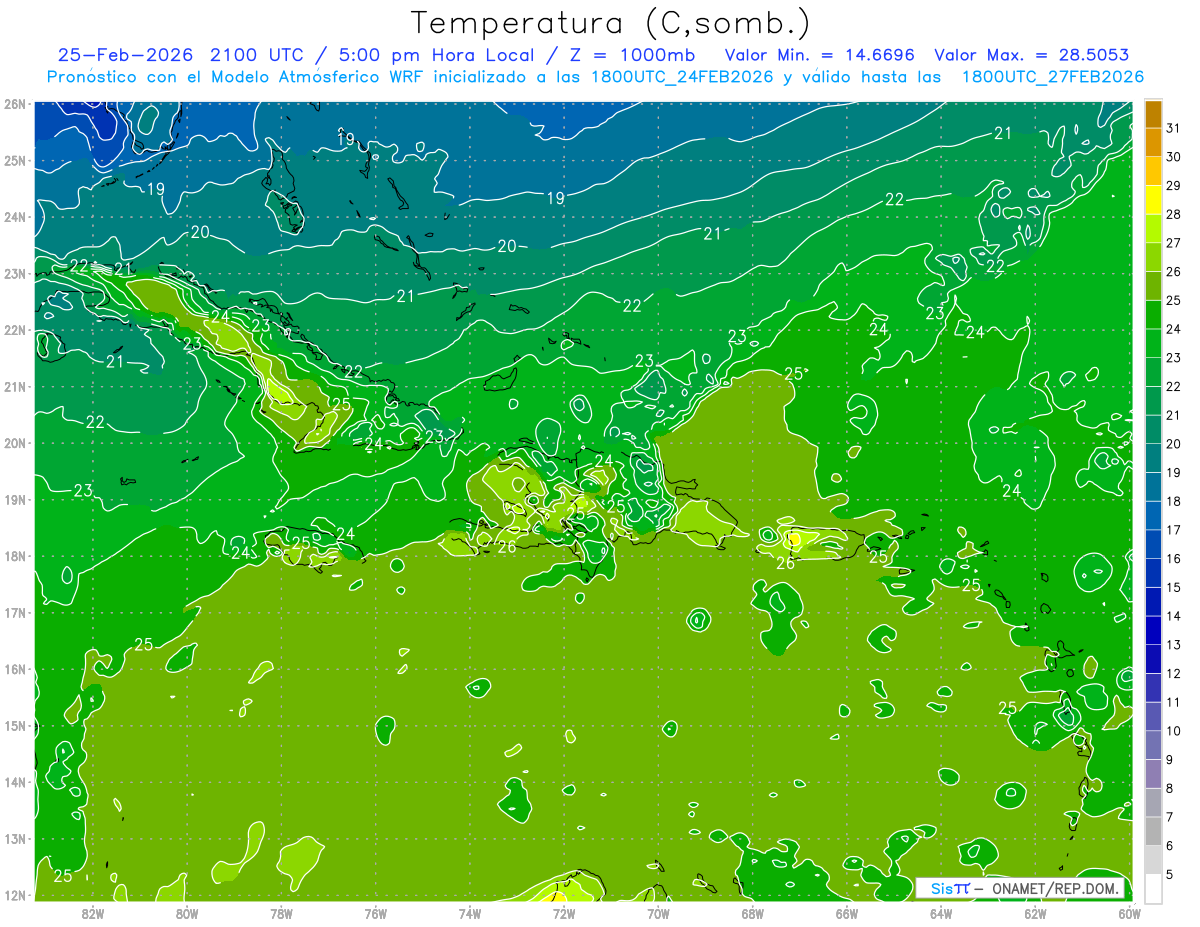1200x927 pixels.
Task: Click the title "Temperatura (C,somb.)"
Action: [x=611, y=22]
